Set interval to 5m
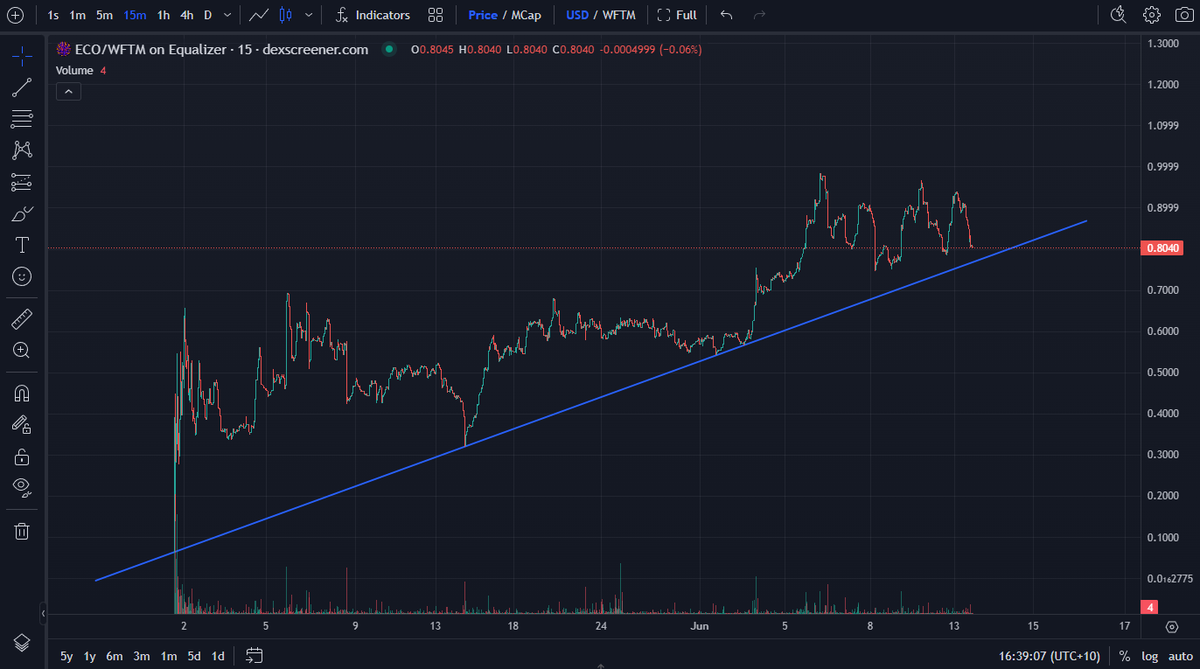Image resolution: width=1200 pixels, height=669 pixels. pos(104,15)
